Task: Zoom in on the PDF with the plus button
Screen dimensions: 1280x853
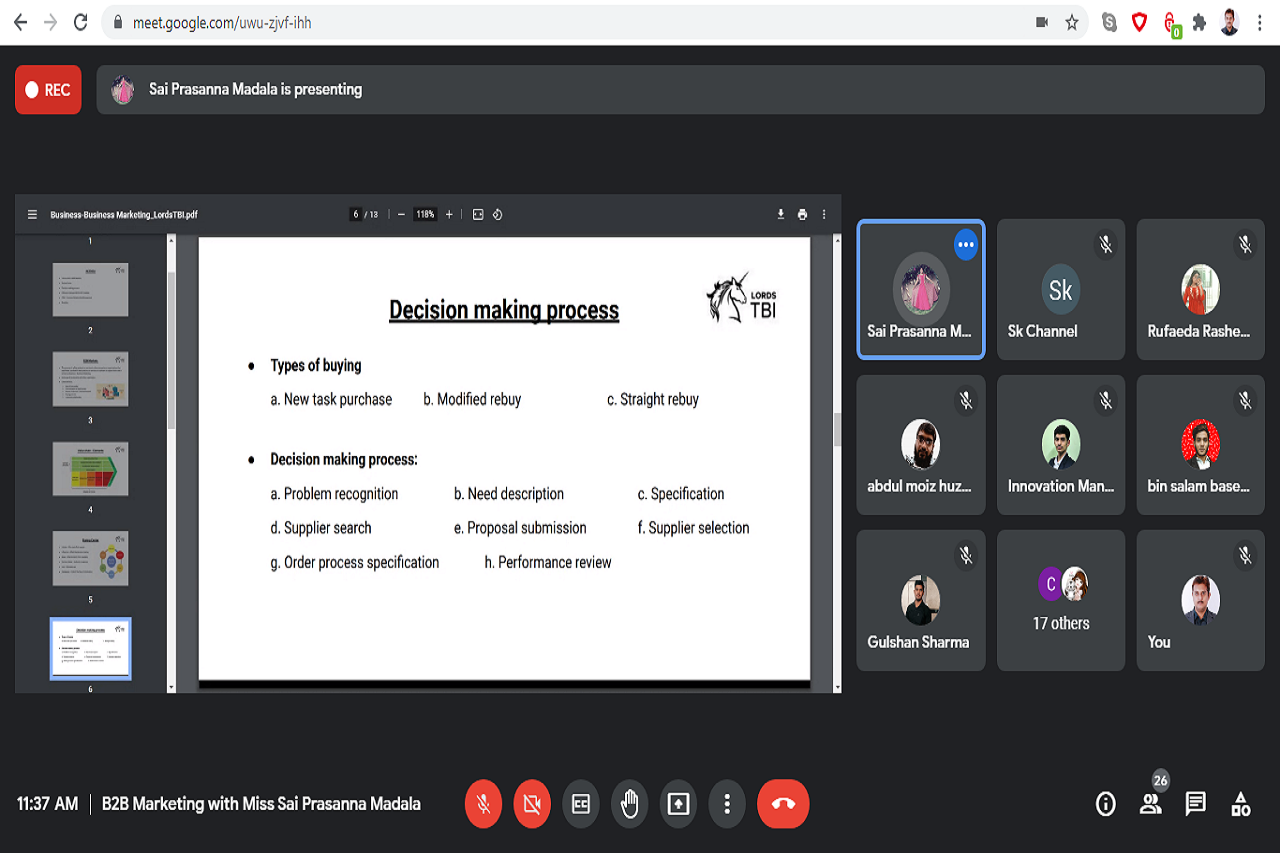Action: [449, 214]
